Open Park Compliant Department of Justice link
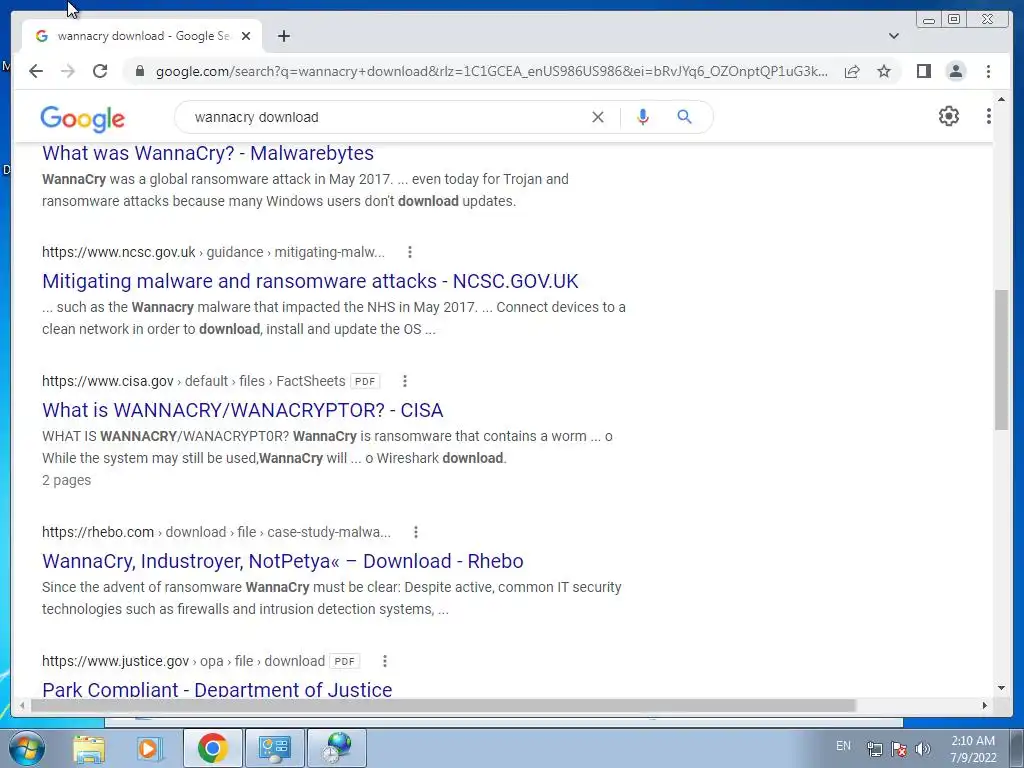Screen dimensions: 1024x768 click(x=217, y=689)
